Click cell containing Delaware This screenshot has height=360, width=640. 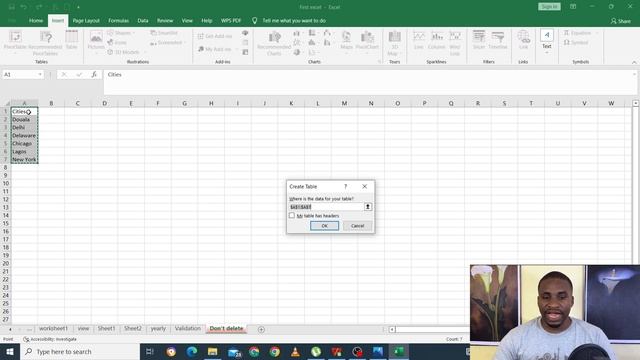coord(24,136)
